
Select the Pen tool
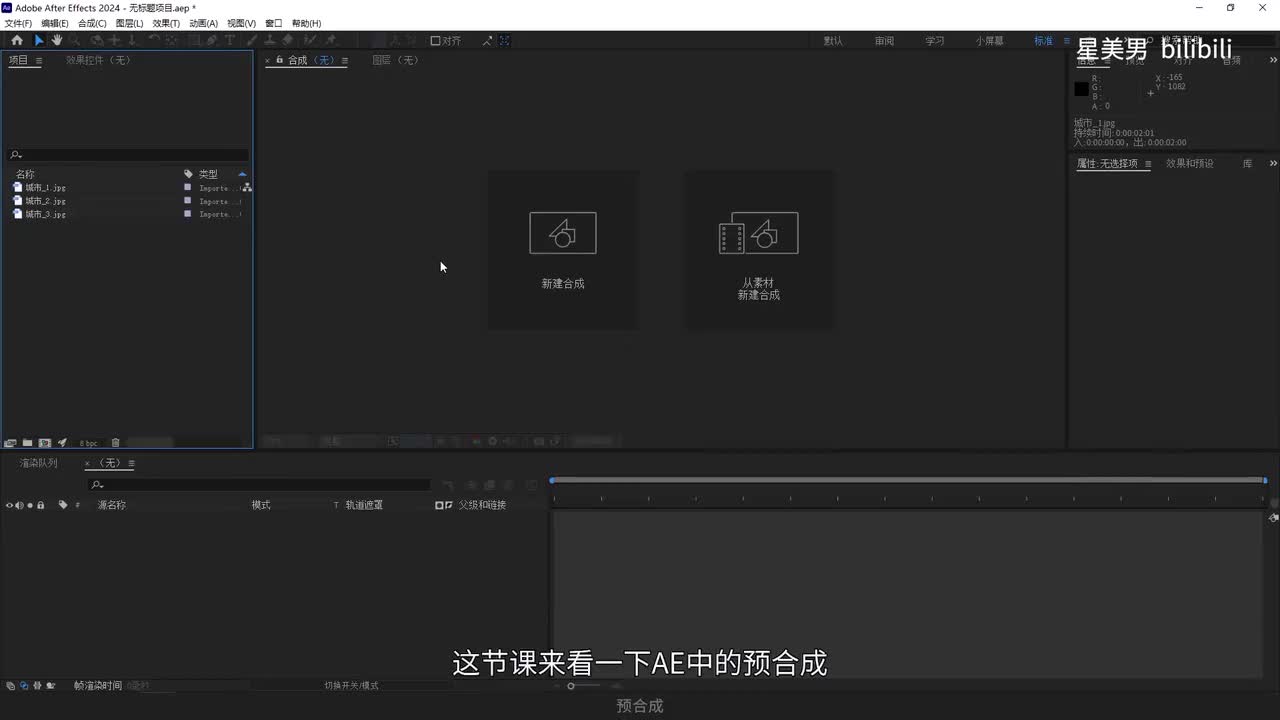coord(212,40)
